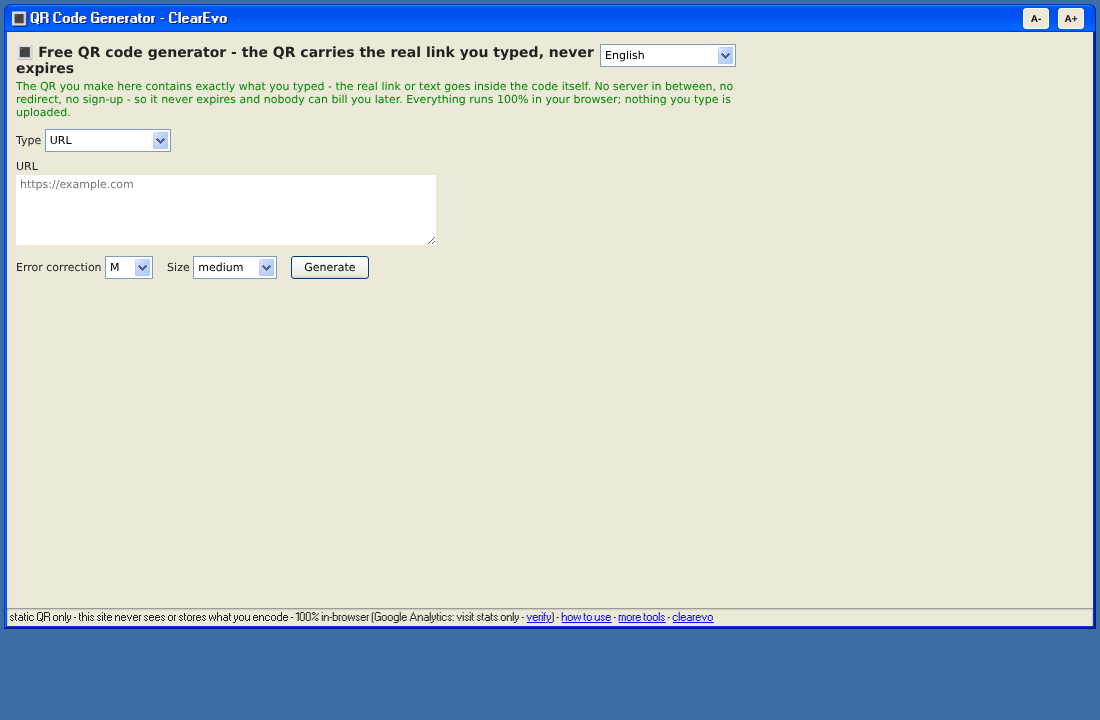Click the 'Type' label

point(28,140)
